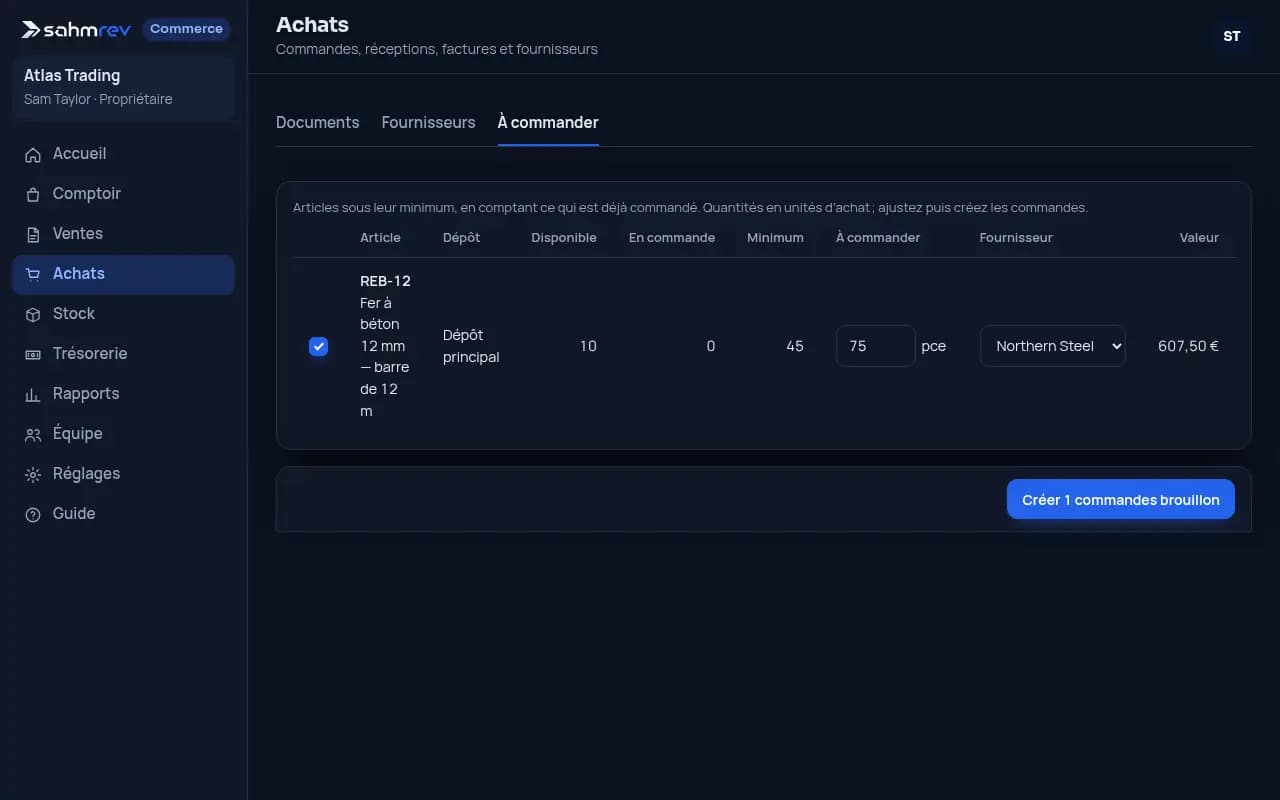
Task: Open the Rapports section
Action: coord(123,394)
